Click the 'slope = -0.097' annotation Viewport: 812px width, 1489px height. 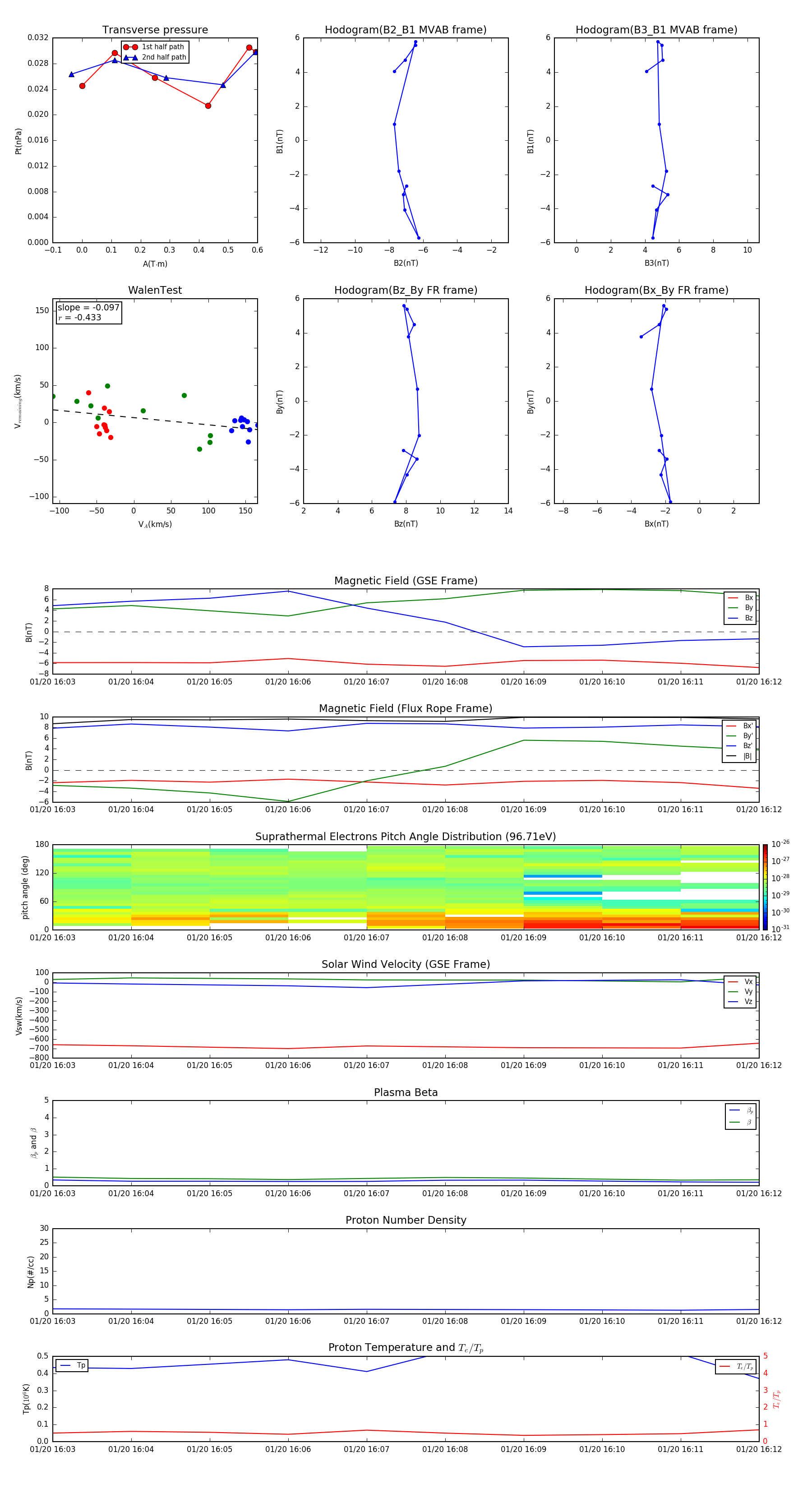[x=88, y=308]
